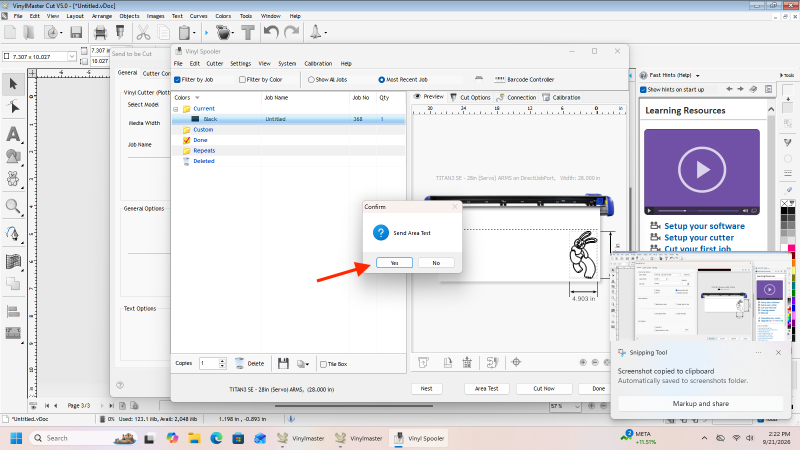Play the Learning Resources video thumbnail
This screenshot has height=450, width=800.
point(702,169)
